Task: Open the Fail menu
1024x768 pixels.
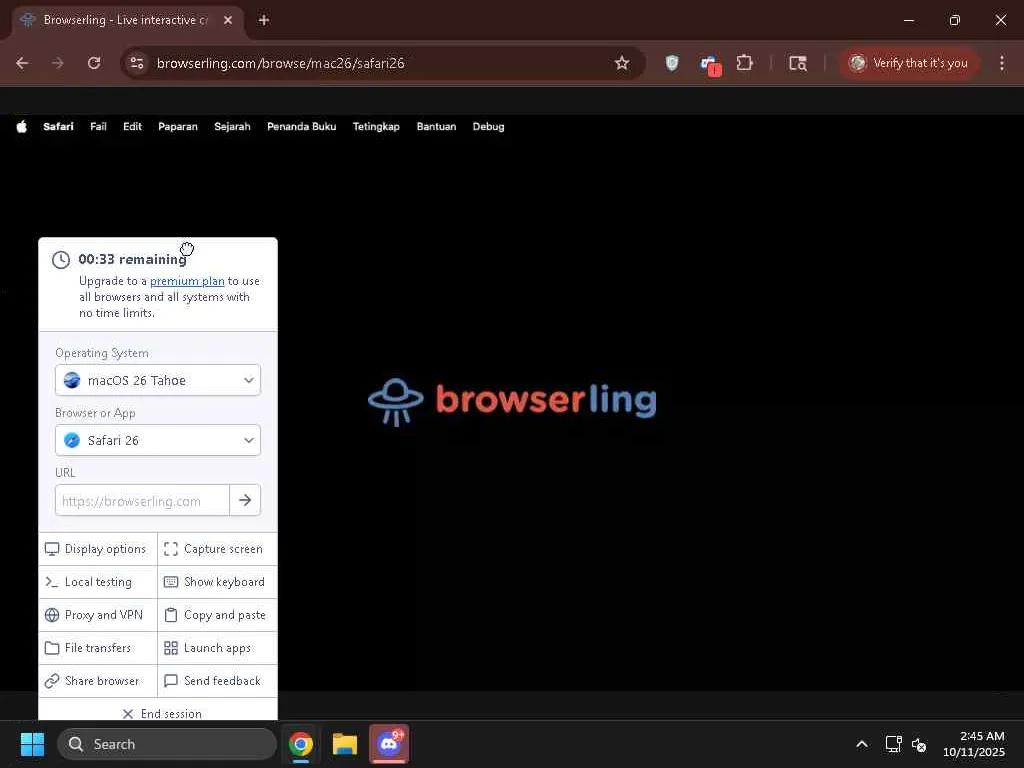Action: 98,127
